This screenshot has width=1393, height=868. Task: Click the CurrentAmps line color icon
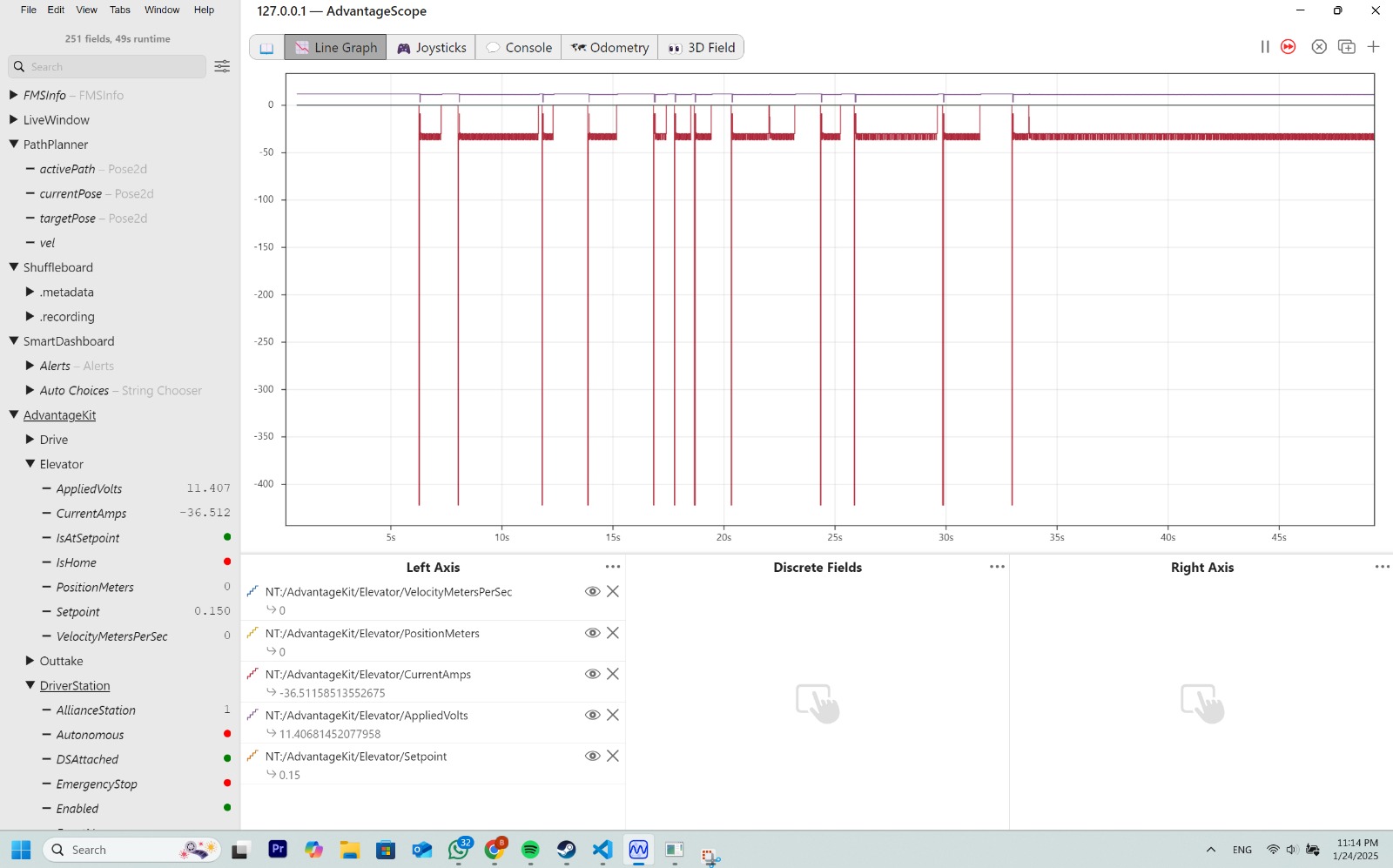click(252, 674)
